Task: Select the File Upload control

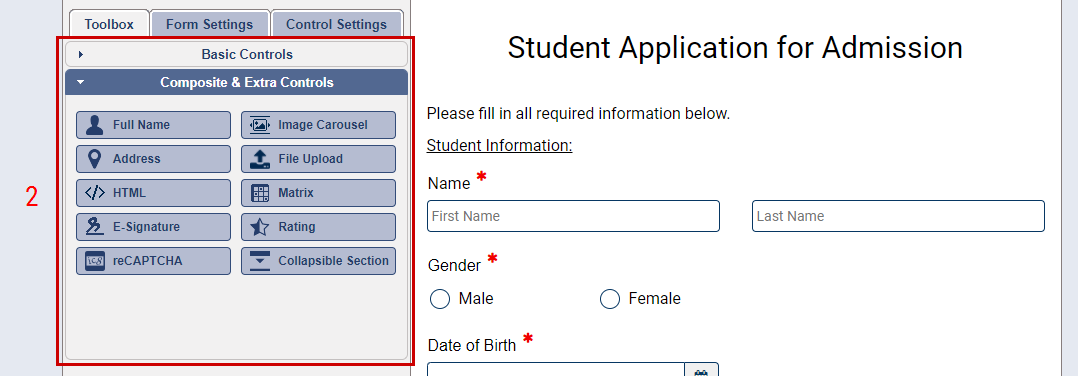Action: pos(318,159)
